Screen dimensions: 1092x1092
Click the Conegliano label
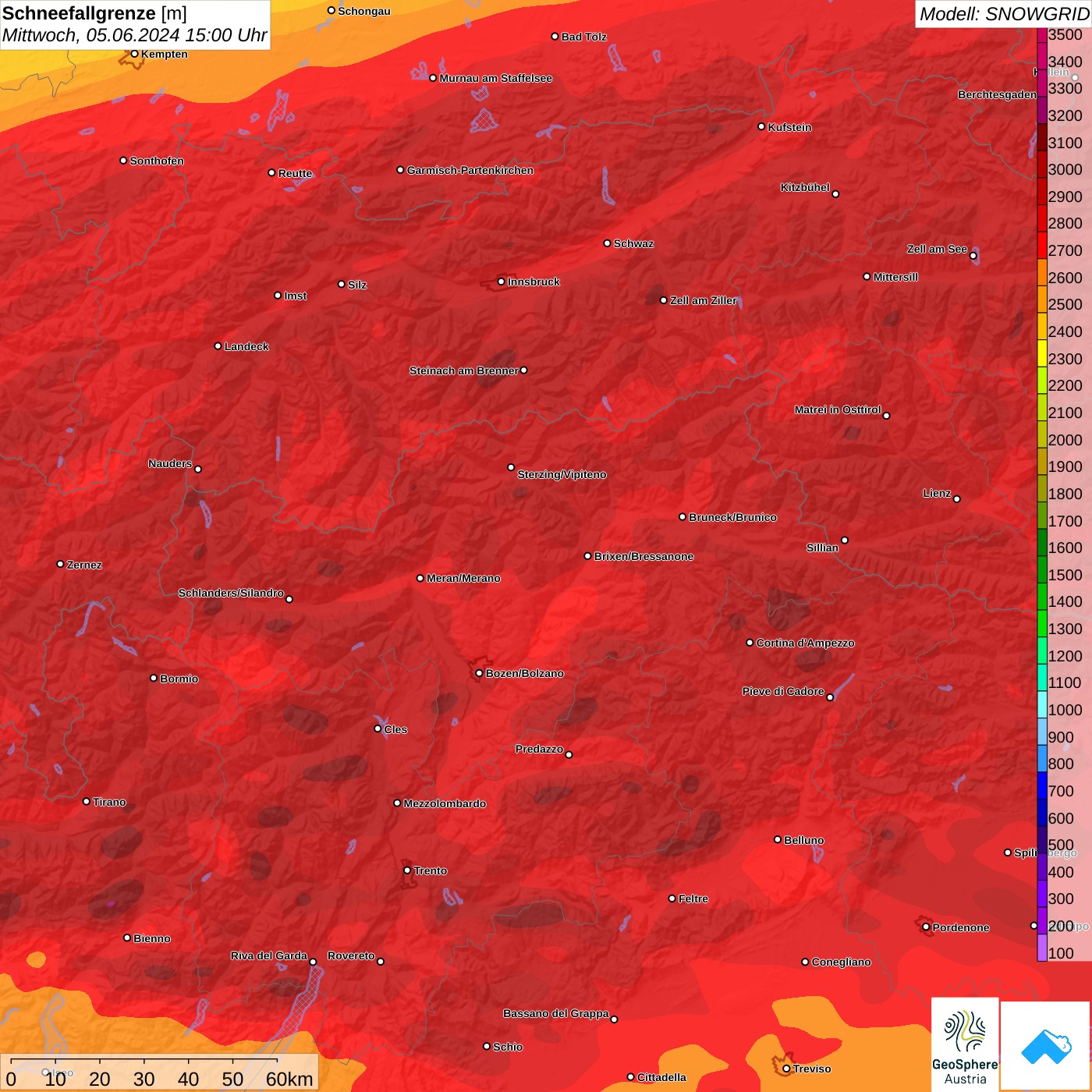click(841, 962)
